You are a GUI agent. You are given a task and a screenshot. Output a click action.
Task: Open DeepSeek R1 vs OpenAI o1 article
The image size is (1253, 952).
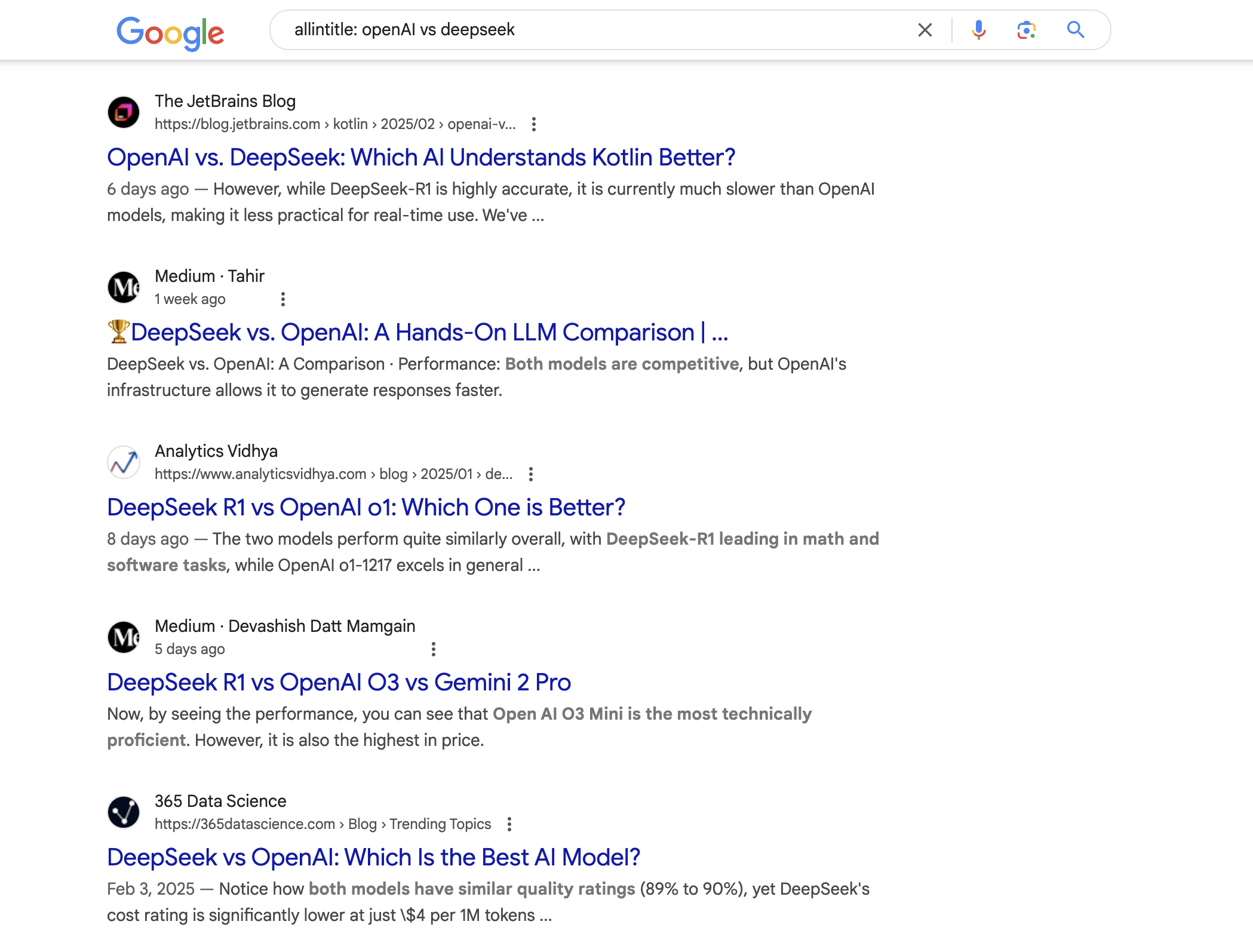click(366, 508)
